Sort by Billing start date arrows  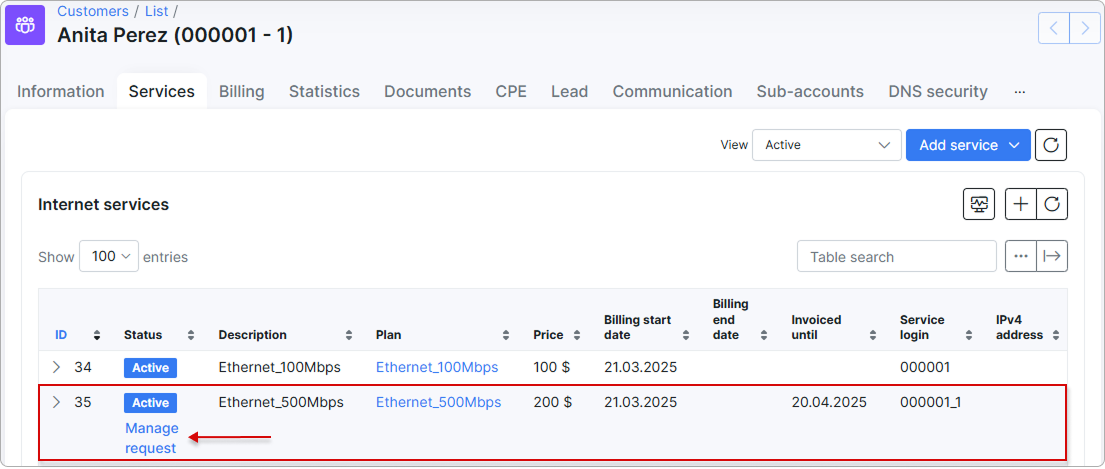[686, 335]
